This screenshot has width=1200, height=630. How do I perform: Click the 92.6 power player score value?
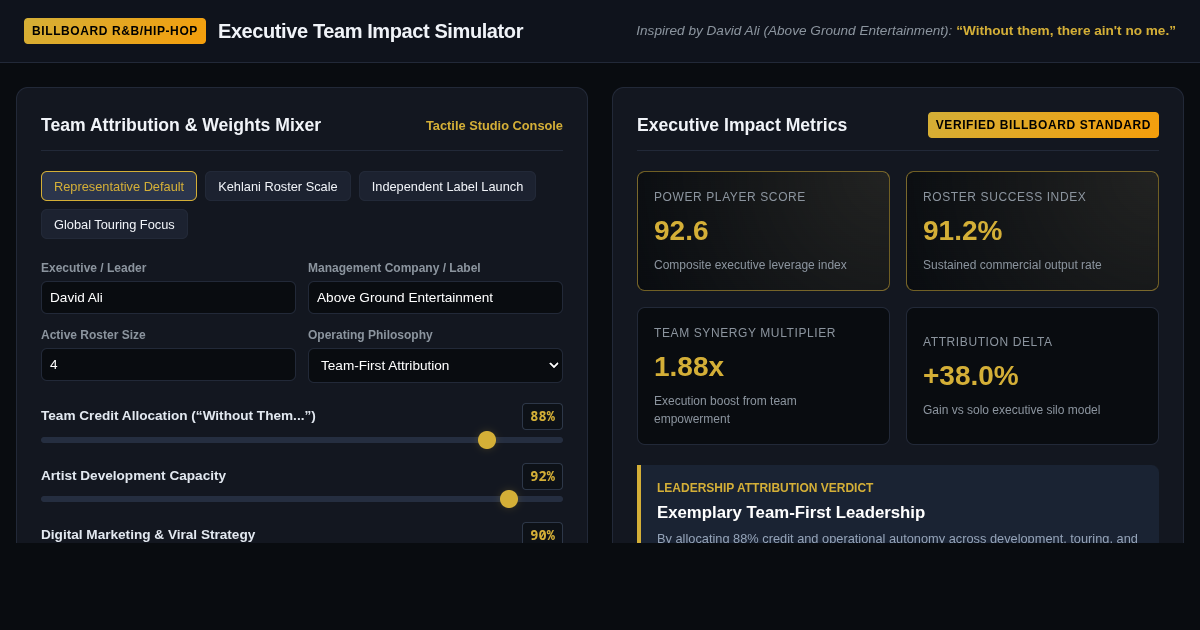coord(681,231)
